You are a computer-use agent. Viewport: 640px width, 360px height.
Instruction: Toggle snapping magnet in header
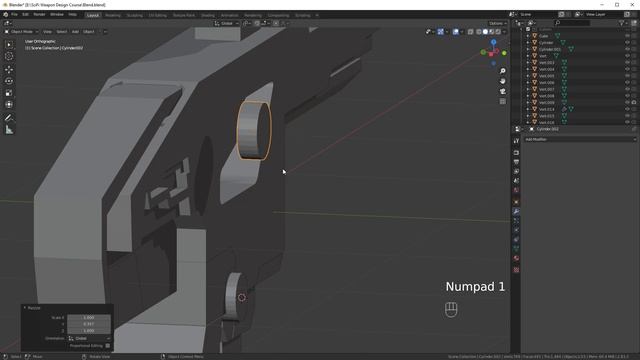point(257,23)
